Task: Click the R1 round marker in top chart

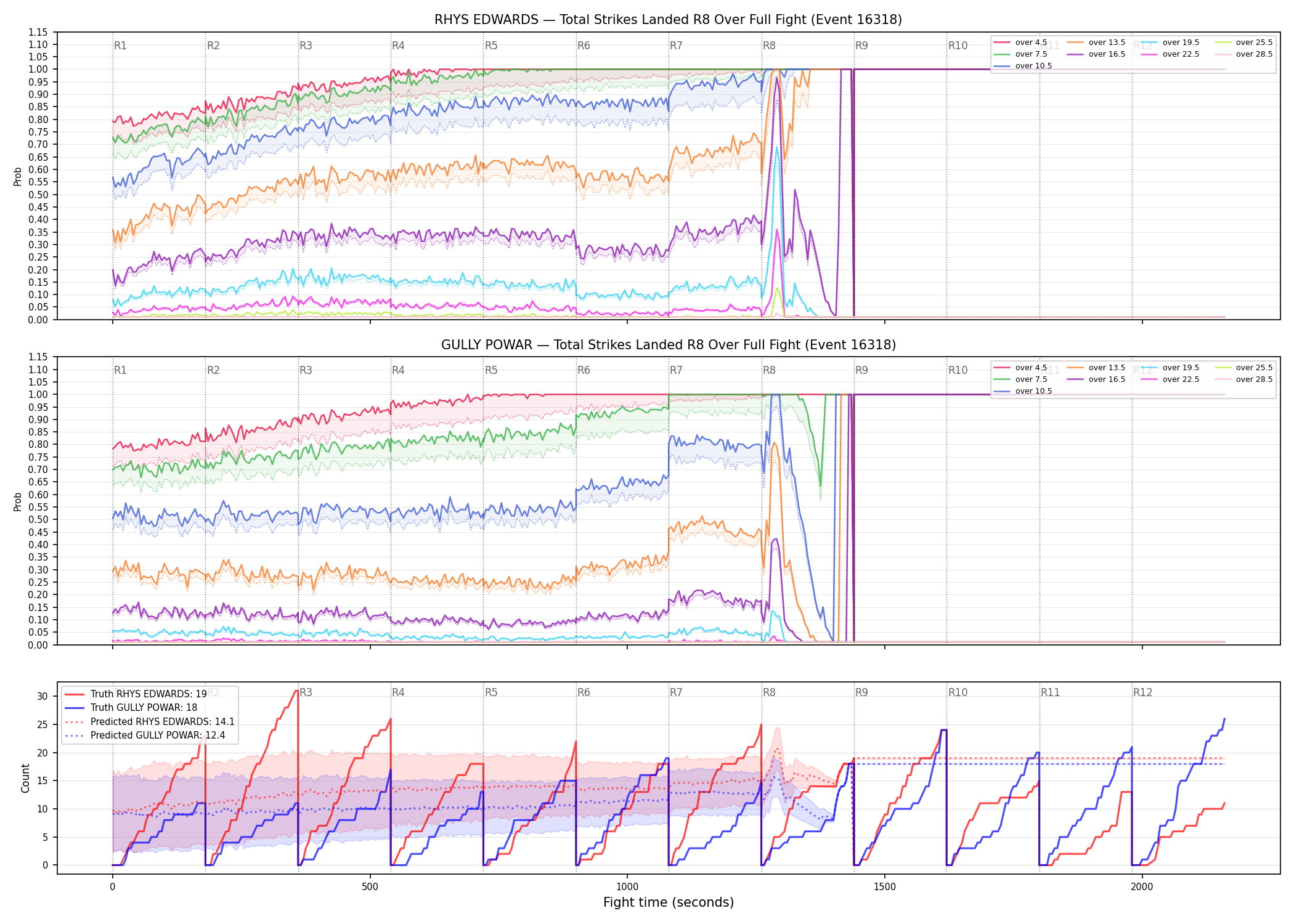Action: click(120, 46)
